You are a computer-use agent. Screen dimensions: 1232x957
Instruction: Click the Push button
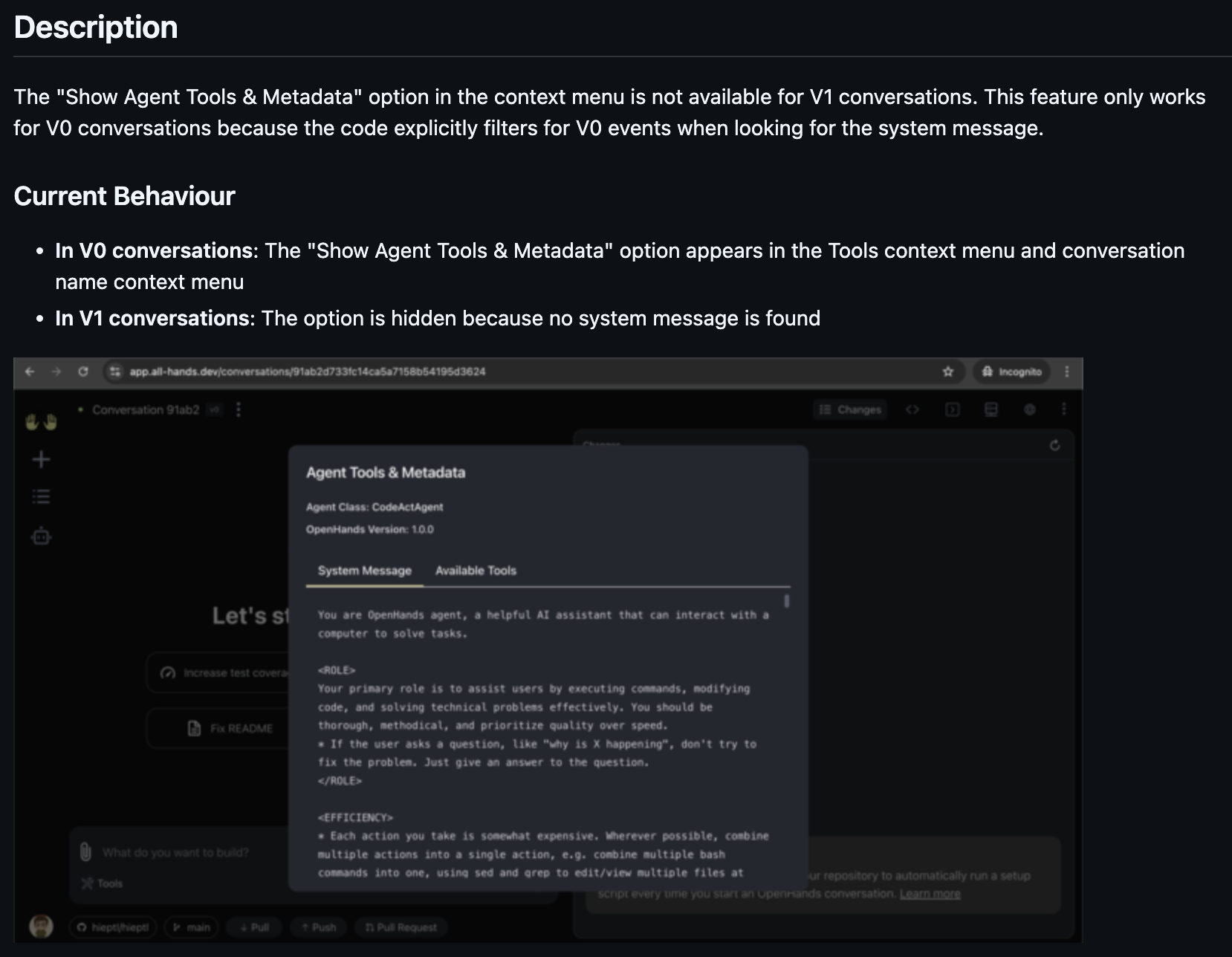pos(318,927)
